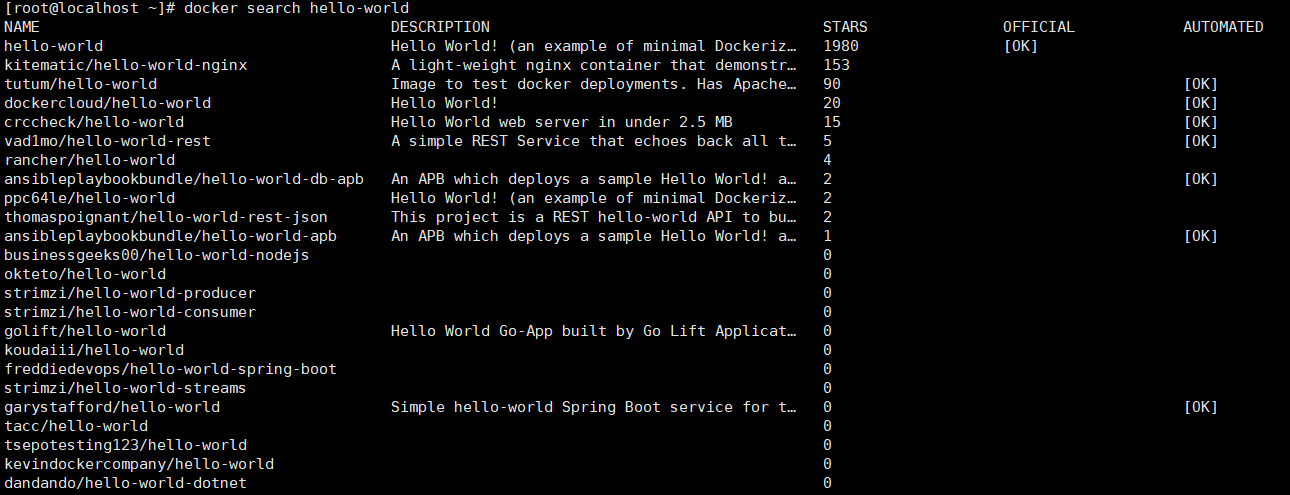This screenshot has width=1290, height=495.
Task: Click the [OK] in the garystafford/hello-world row
Action: point(1200,407)
